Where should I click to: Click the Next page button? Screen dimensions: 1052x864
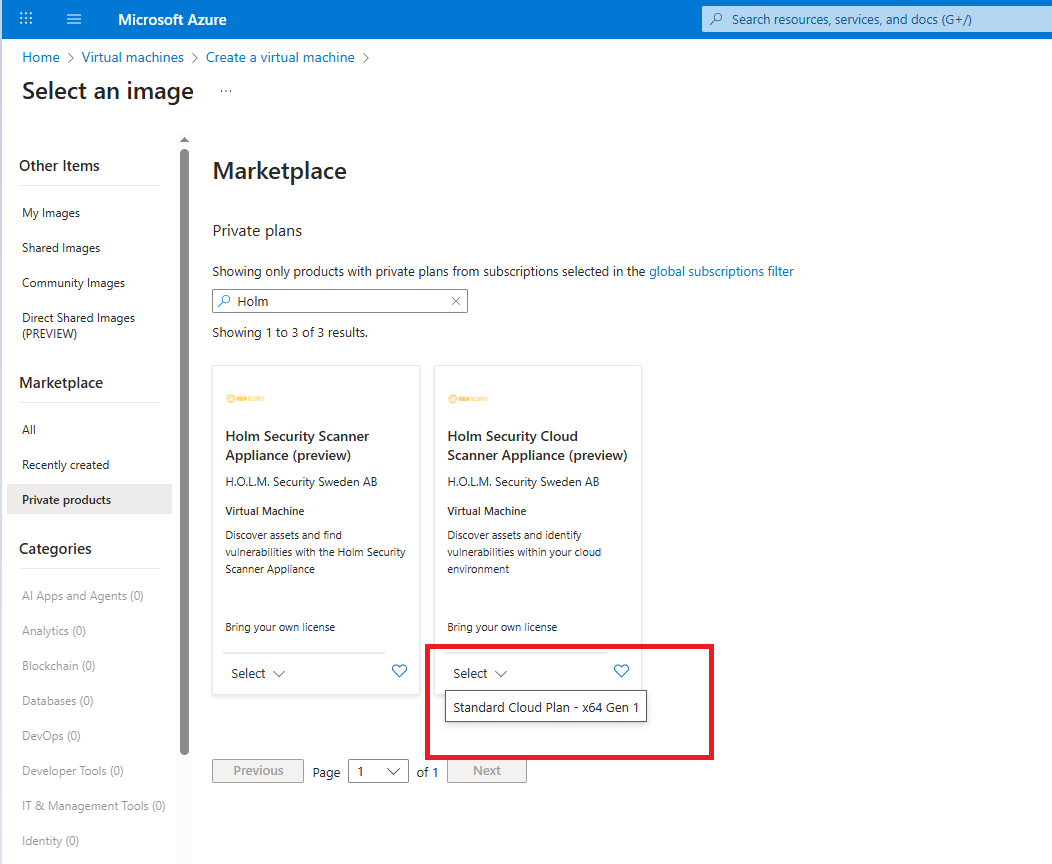pos(486,771)
